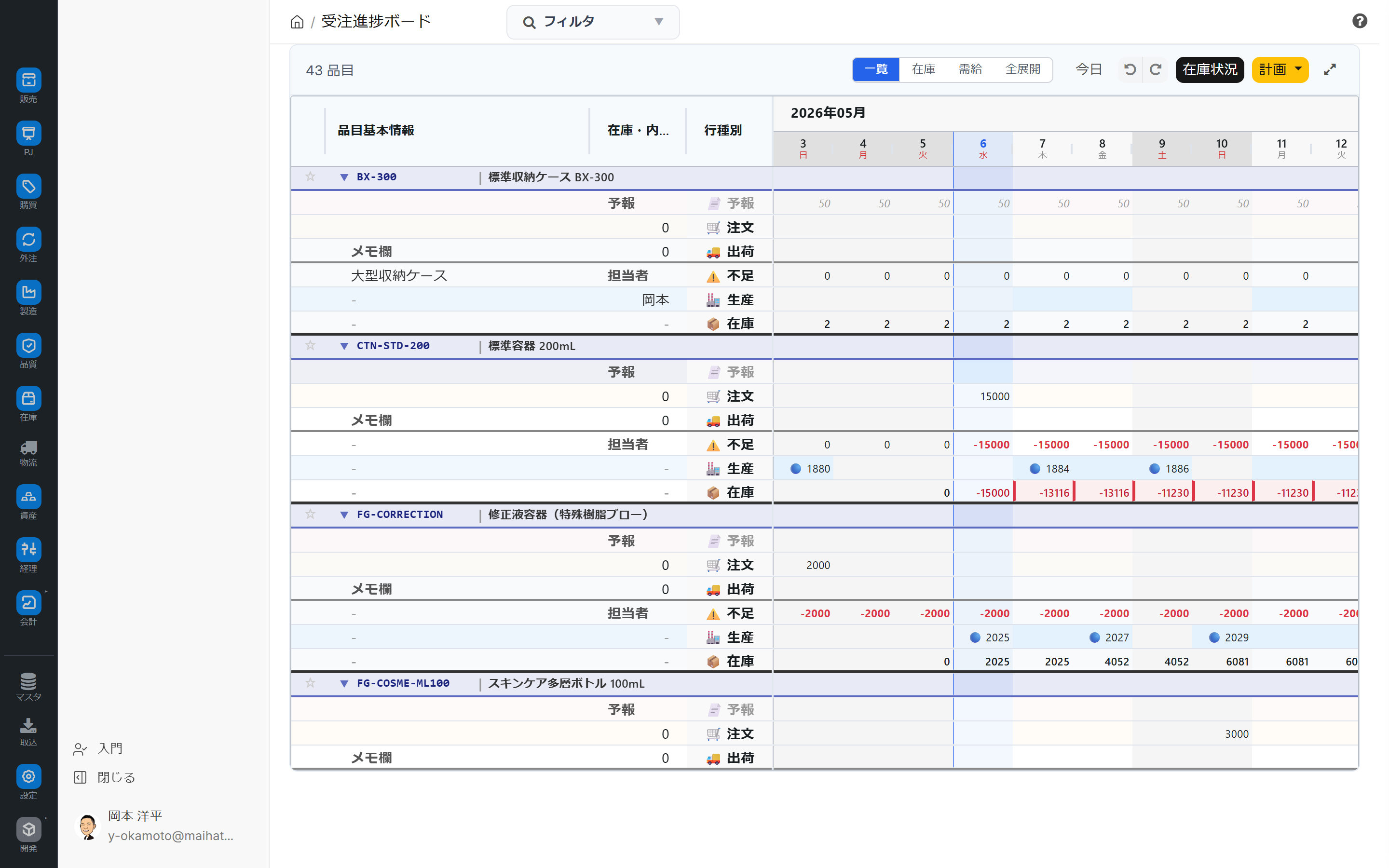Viewport: 1389px width, 868px height.
Task: Open the 販売 sales module icon
Action: pos(29,80)
